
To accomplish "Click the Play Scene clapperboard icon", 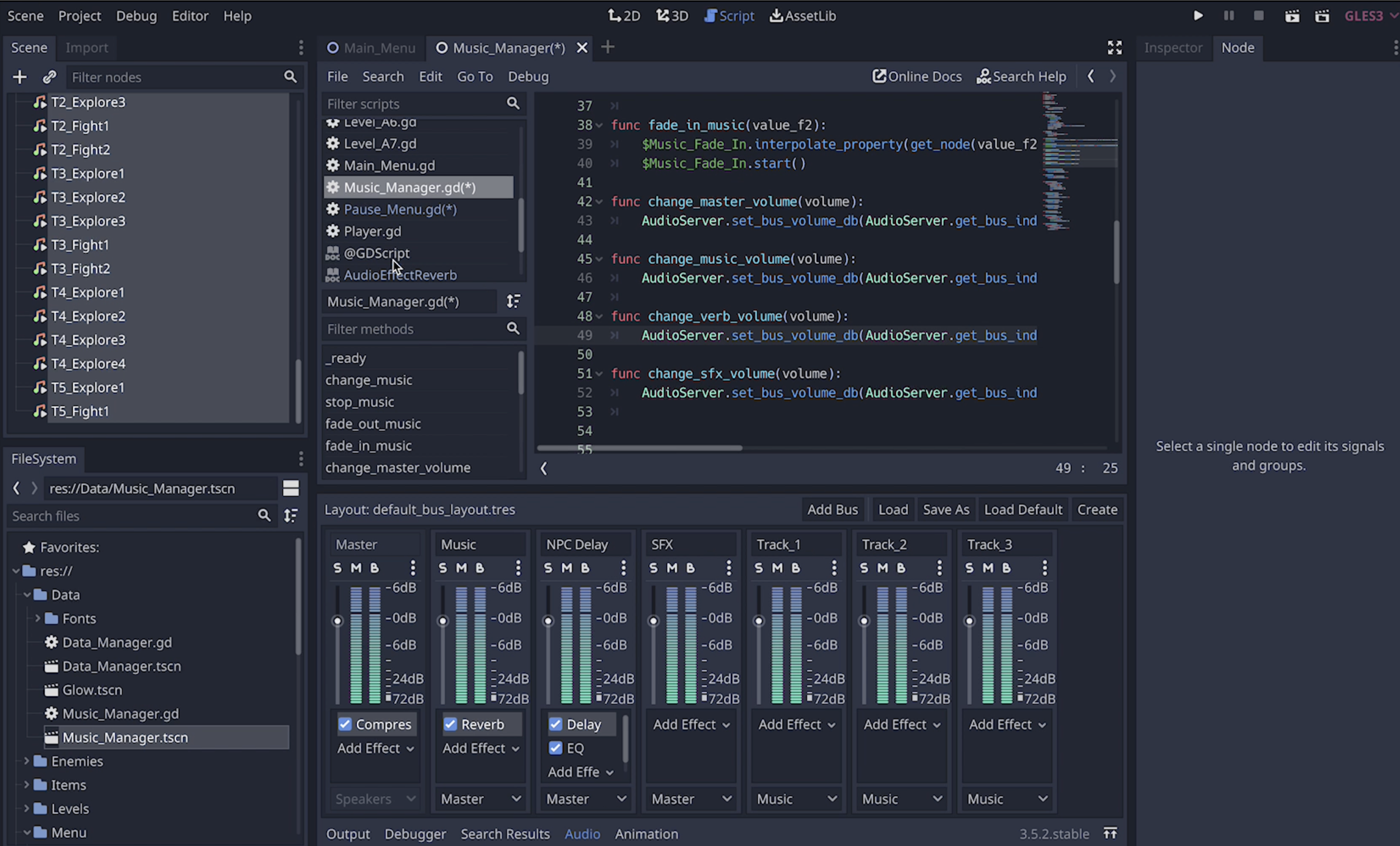I will click(x=1291, y=16).
